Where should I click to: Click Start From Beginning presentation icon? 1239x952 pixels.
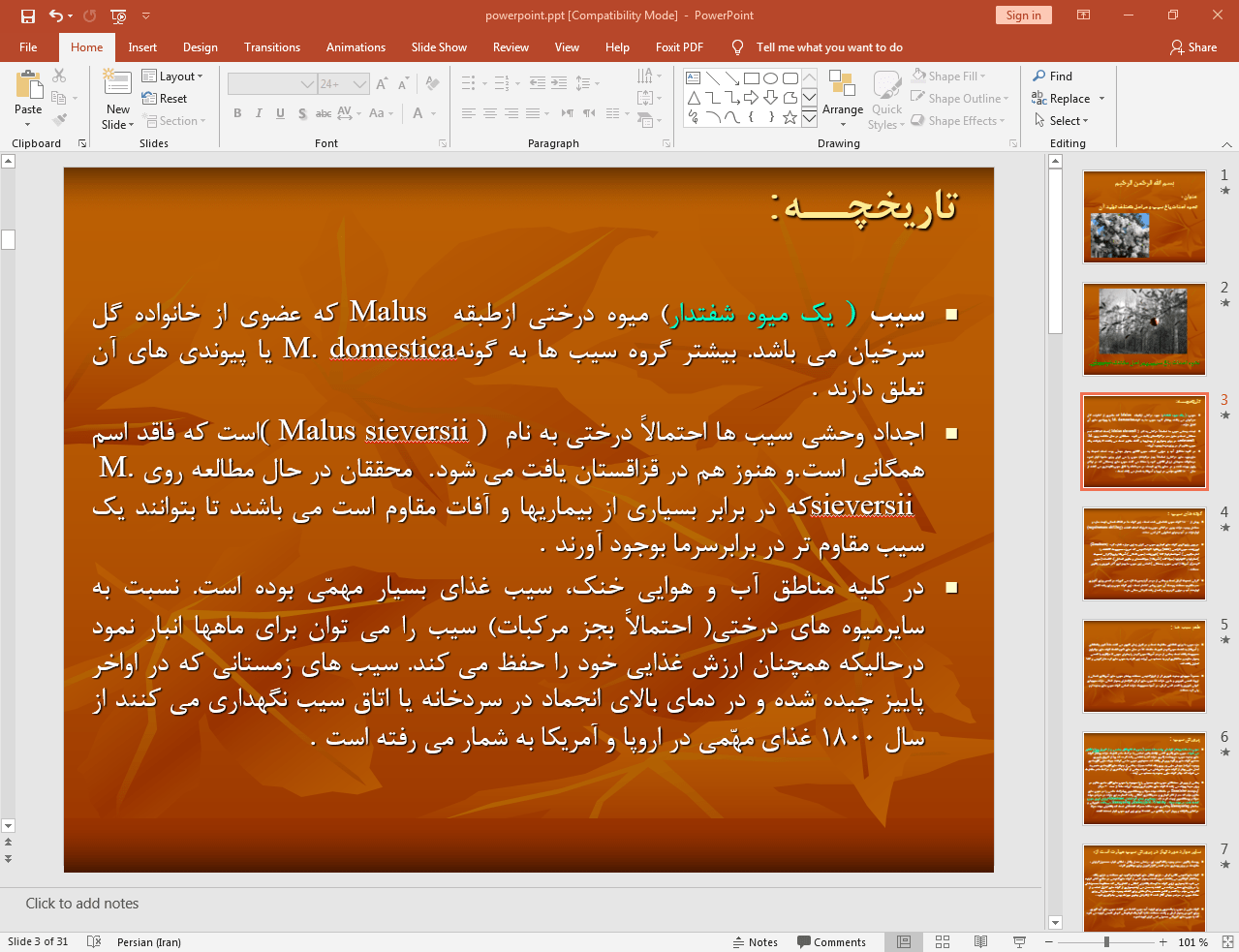(x=118, y=15)
